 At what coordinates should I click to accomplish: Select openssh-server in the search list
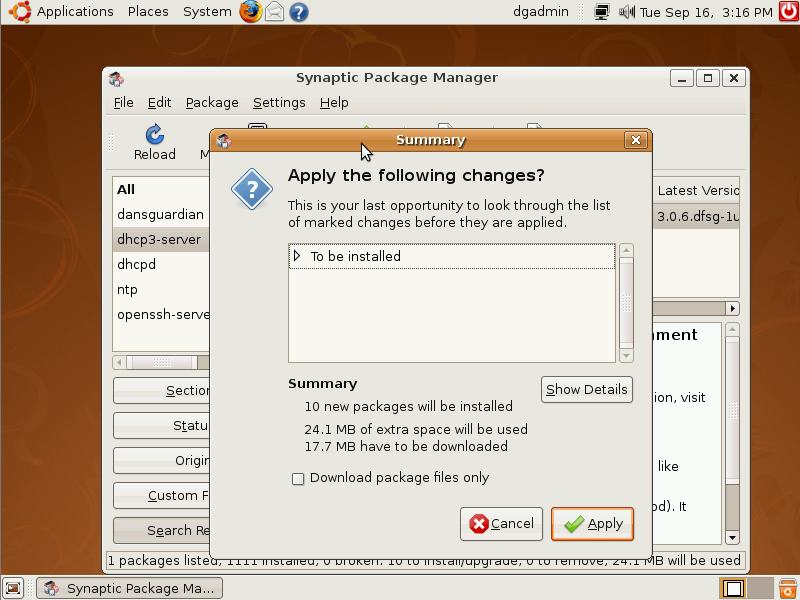pyautogui.click(x=161, y=314)
